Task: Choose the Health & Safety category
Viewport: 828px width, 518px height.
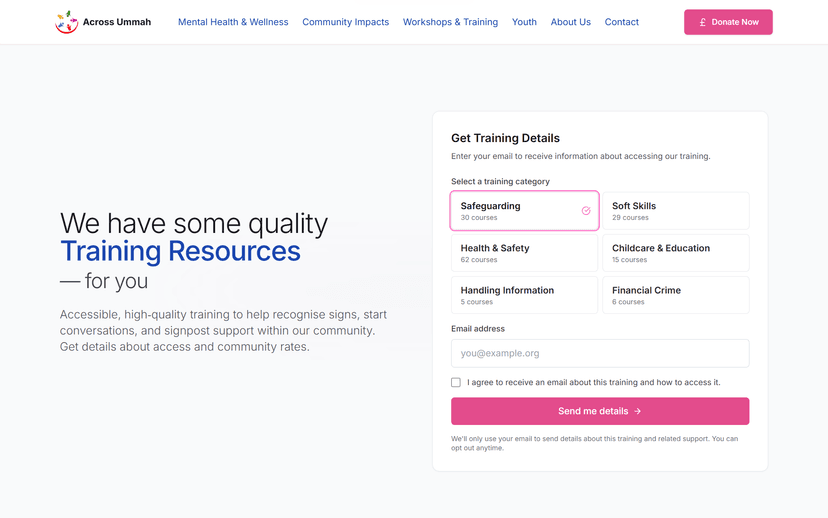Action: click(x=524, y=253)
